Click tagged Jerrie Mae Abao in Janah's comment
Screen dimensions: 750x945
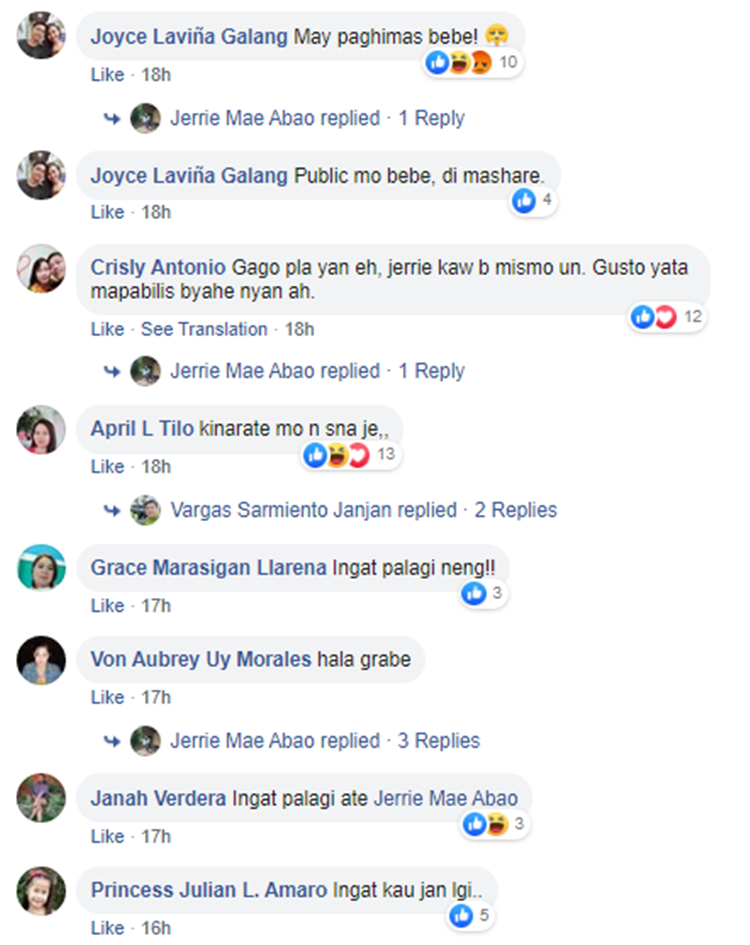click(x=446, y=799)
